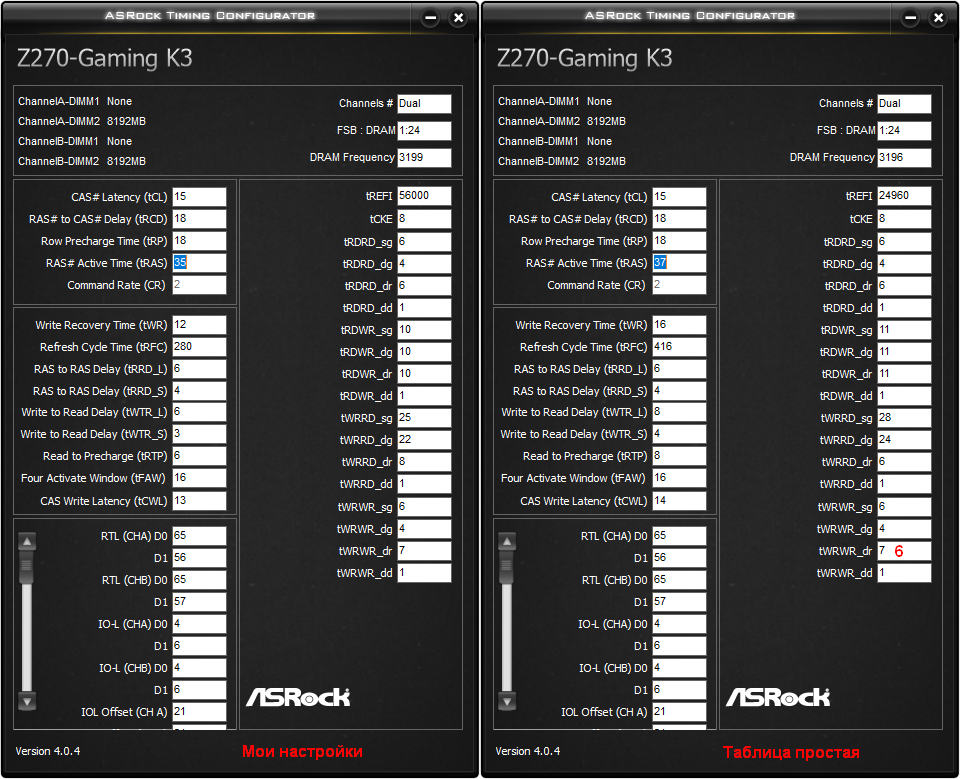The height and width of the screenshot is (780, 960).
Task: Click scroll down arrow in left window
Action: [27, 700]
